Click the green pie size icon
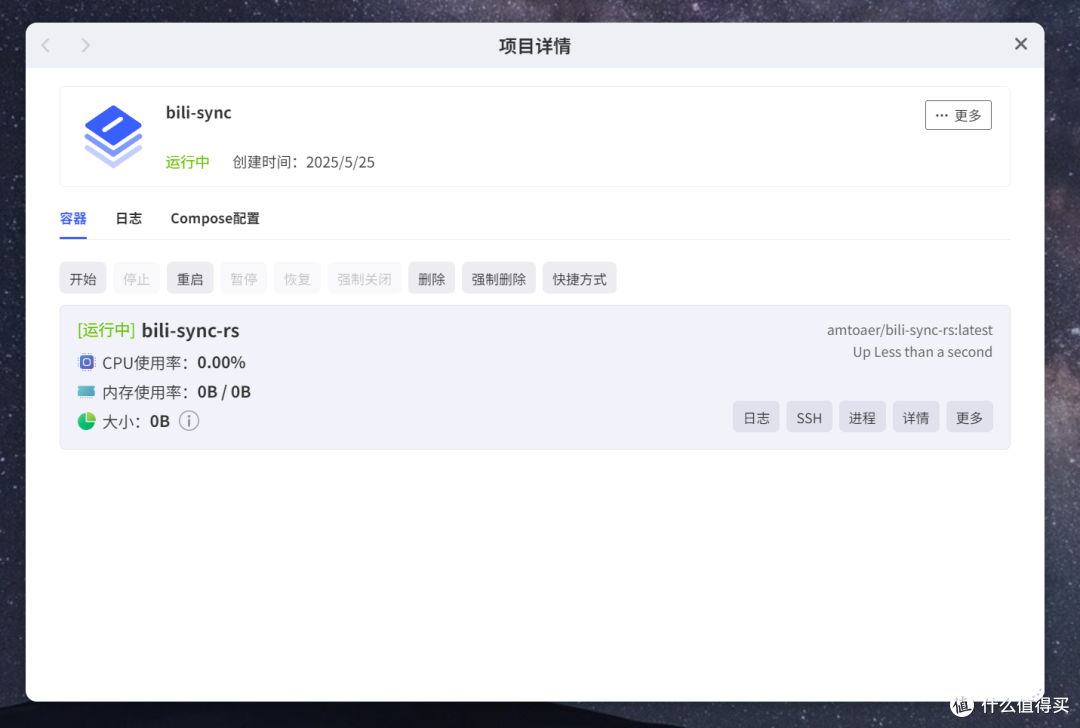Image resolution: width=1080 pixels, height=728 pixels. pyautogui.click(x=86, y=421)
